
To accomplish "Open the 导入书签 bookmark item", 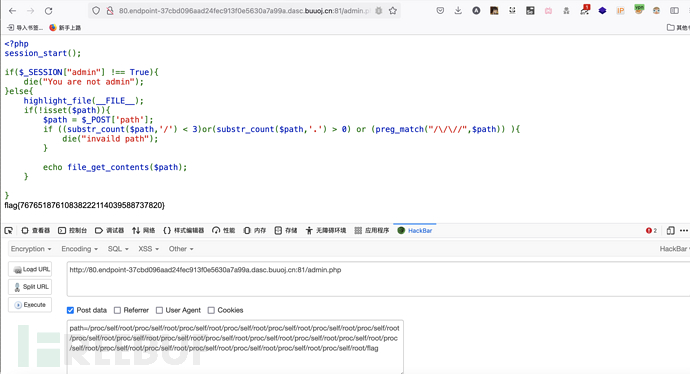I will coord(25,28).
